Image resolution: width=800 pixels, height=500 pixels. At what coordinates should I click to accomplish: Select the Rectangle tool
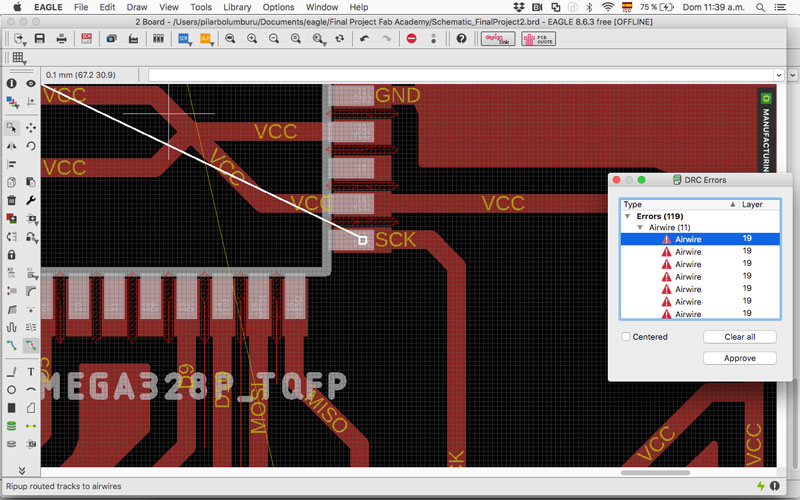click(11, 408)
